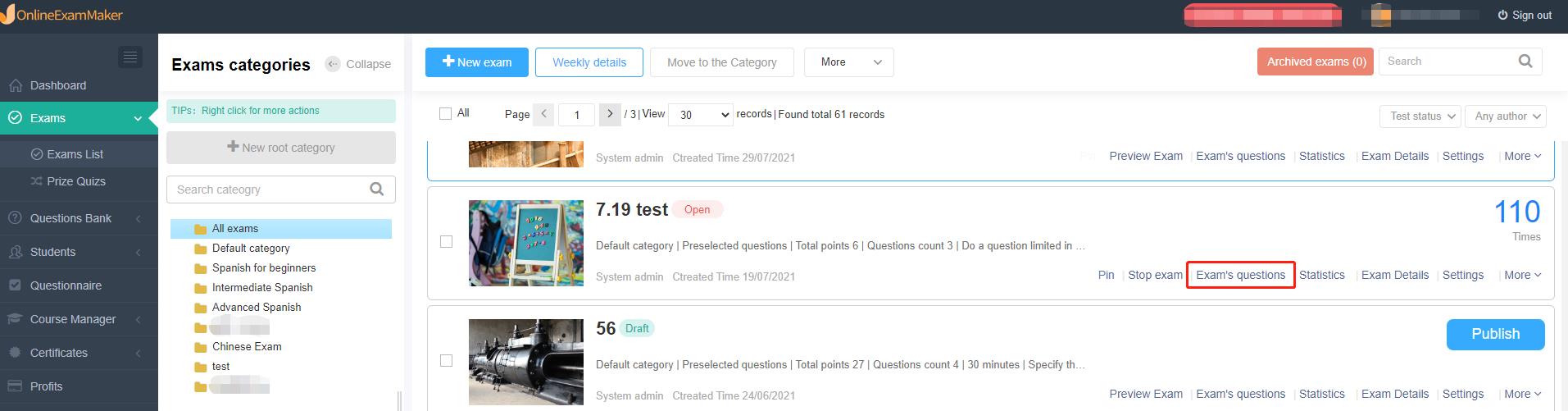Open the Any author filter dropdown
Image resolution: width=1568 pixels, height=411 pixels.
(x=1506, y=116)
